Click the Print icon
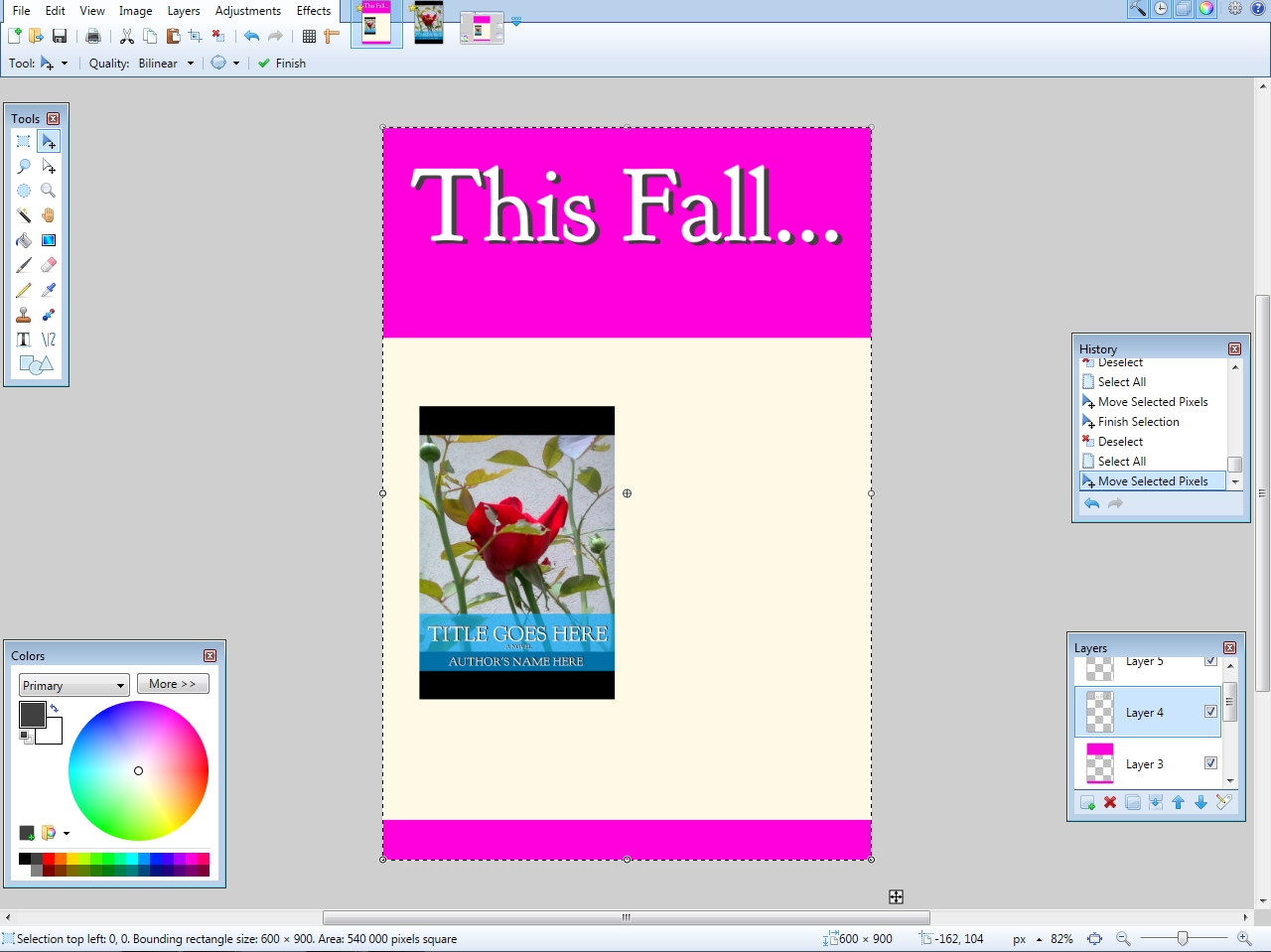1271x952 pixels. point(93,36)
